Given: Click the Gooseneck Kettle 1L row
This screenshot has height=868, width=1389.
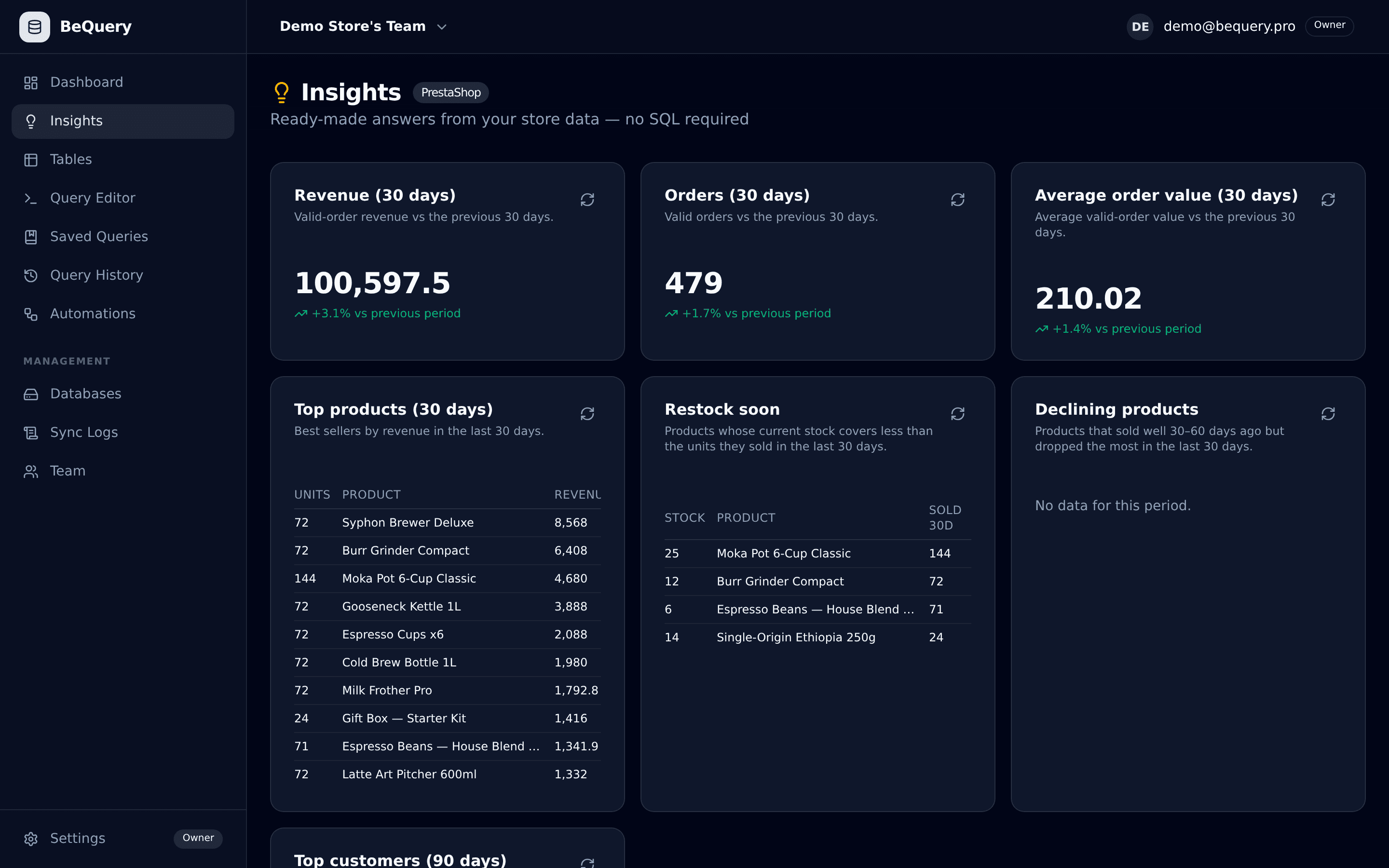Looking at the screenshot, I should click(x=447, y=606).
